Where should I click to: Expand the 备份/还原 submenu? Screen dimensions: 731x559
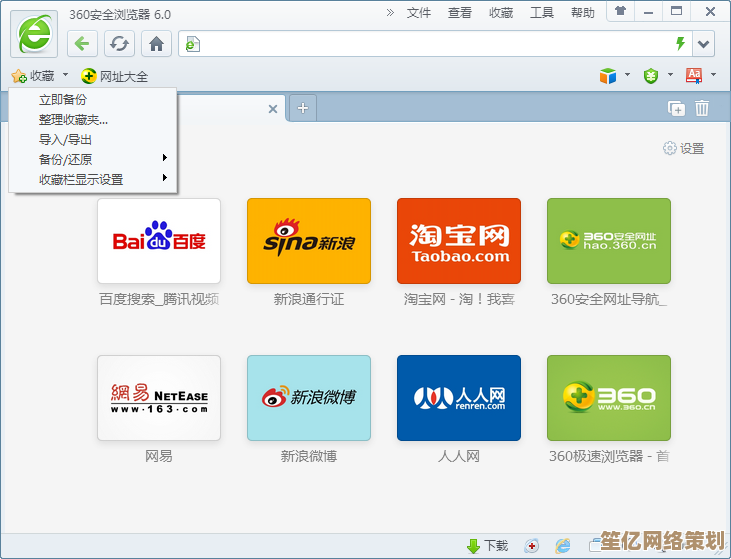(100, 159)
